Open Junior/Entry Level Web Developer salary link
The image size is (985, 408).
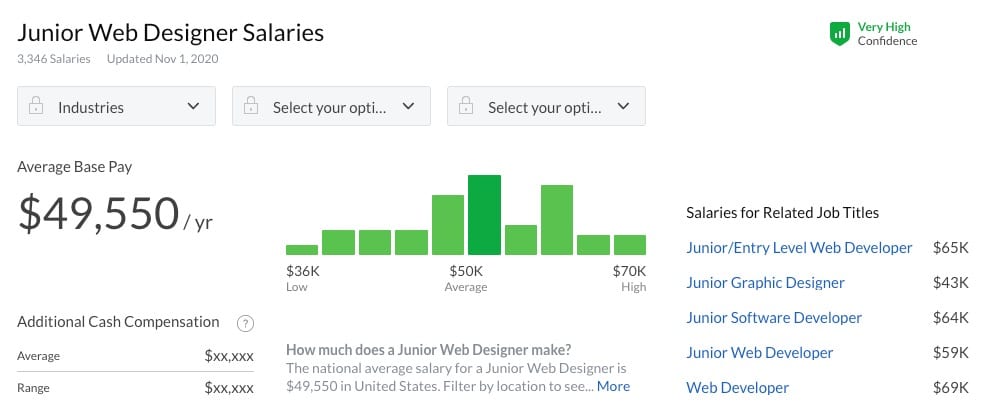click(x=799, y=248)
